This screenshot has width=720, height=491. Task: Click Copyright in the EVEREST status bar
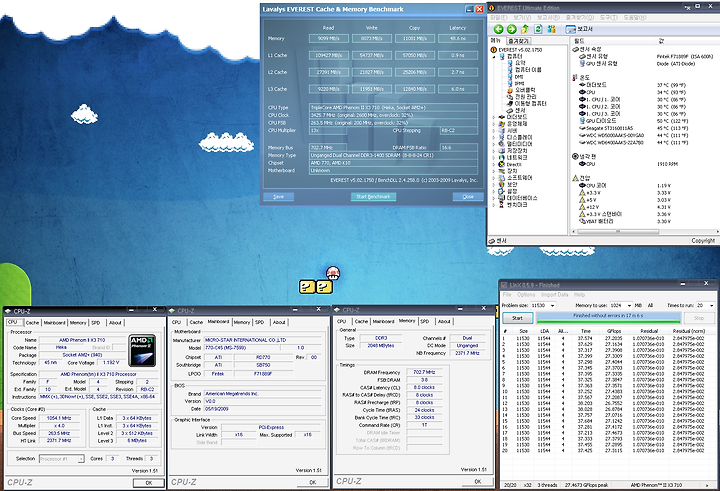pos(703,241)
